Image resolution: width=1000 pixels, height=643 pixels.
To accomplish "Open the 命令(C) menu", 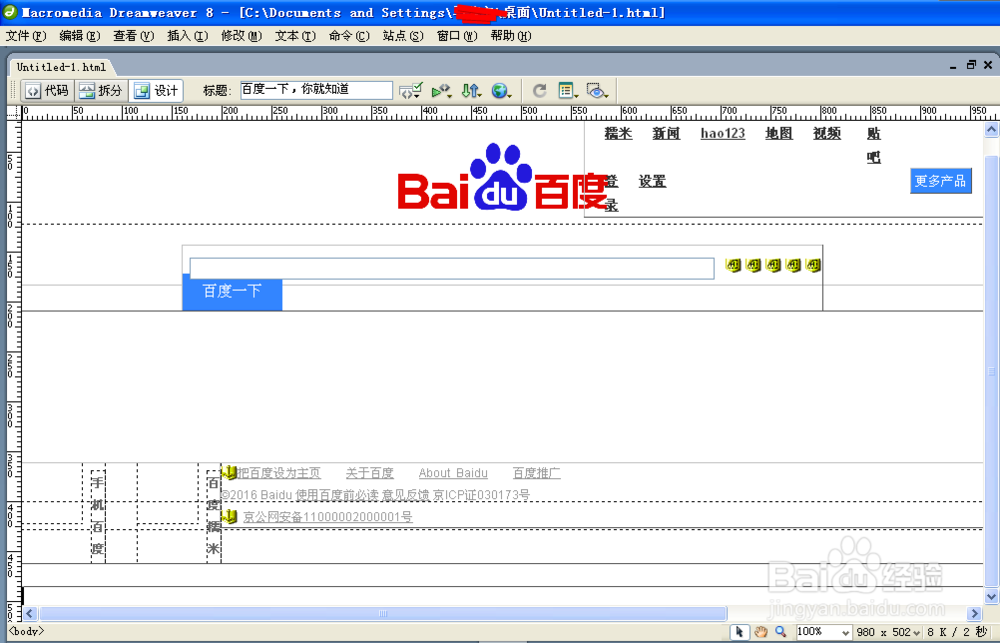I will pos(349,36).
